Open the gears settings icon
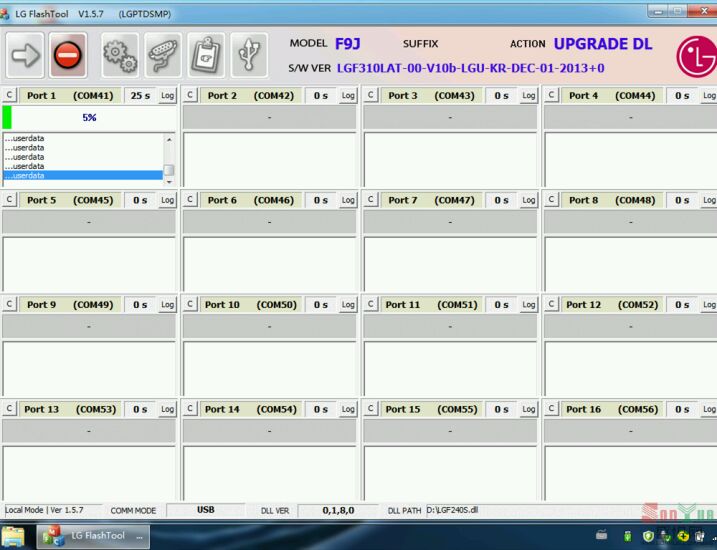Viewport: 717px width, 550px height. [120, 55]
